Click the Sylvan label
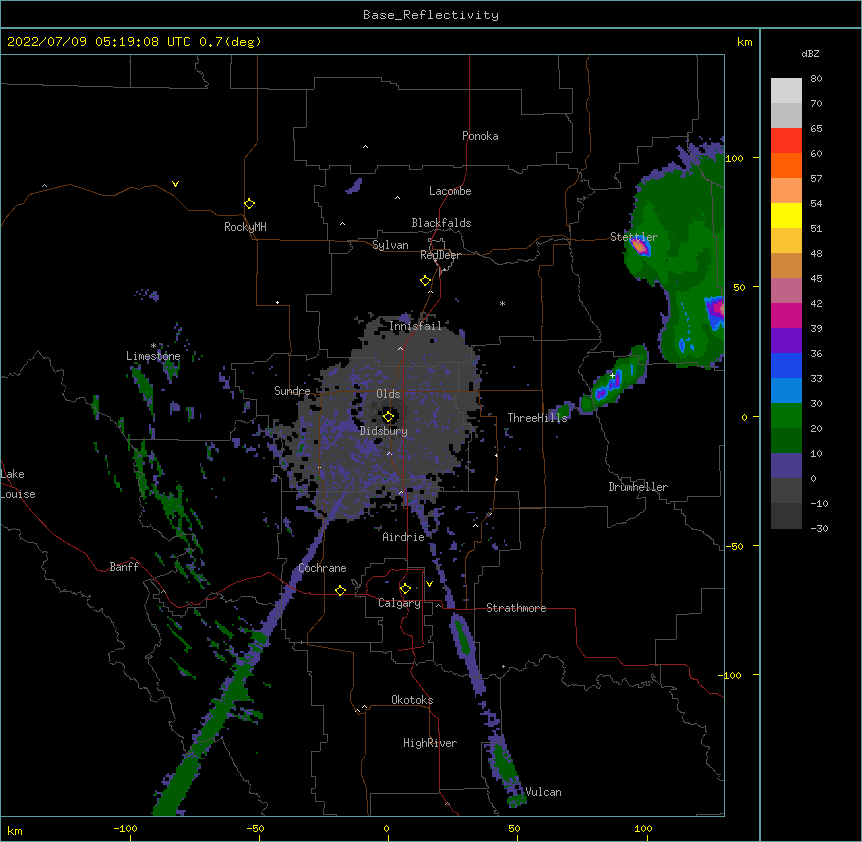The height and width of the screenshot is (842, 862). click(390, 245)
